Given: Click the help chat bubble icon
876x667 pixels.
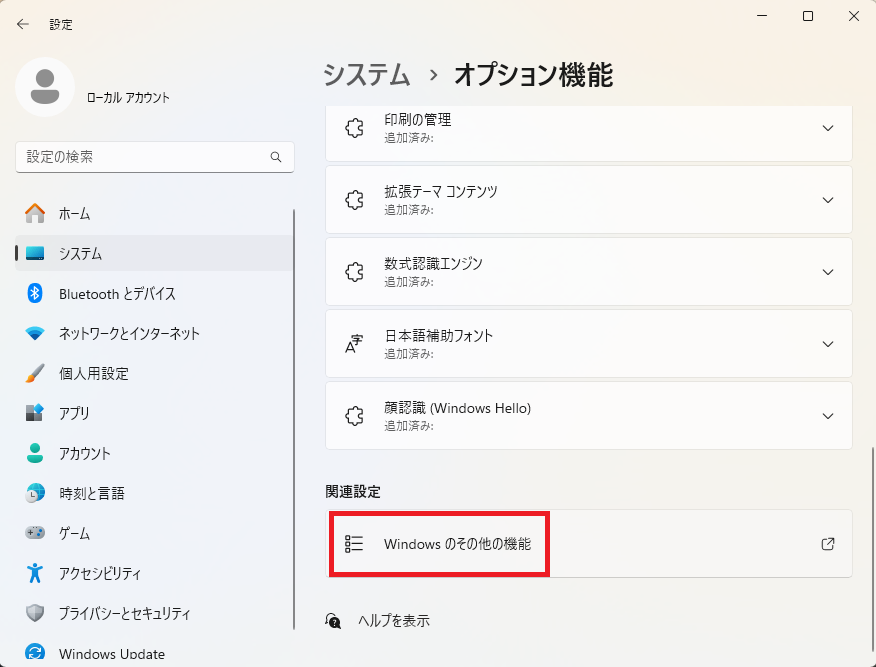Looking at the screenshot, I should (x=333, y=621).
